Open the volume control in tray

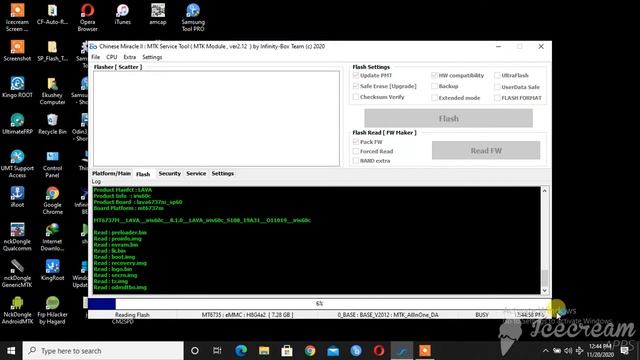568,351
